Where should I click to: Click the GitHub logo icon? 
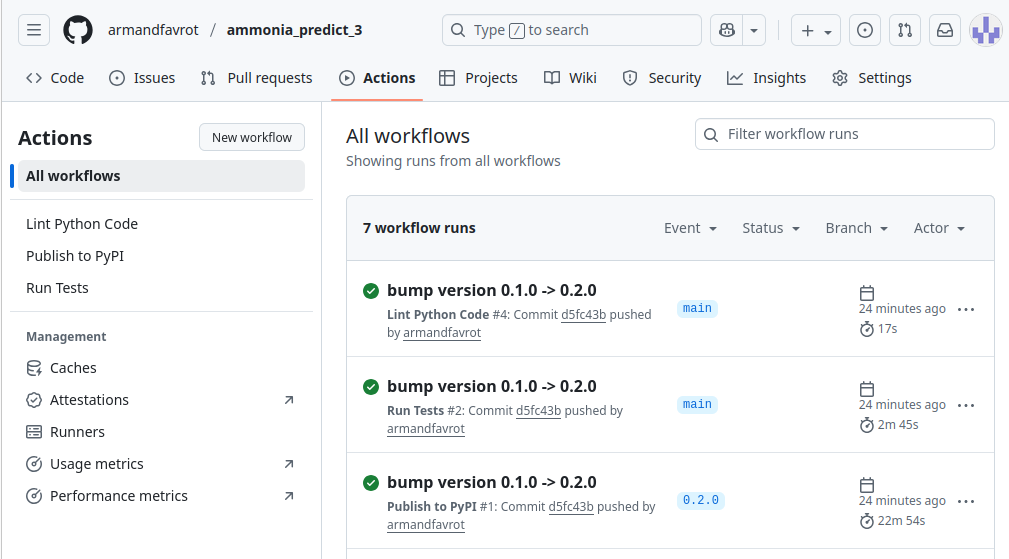78,30
